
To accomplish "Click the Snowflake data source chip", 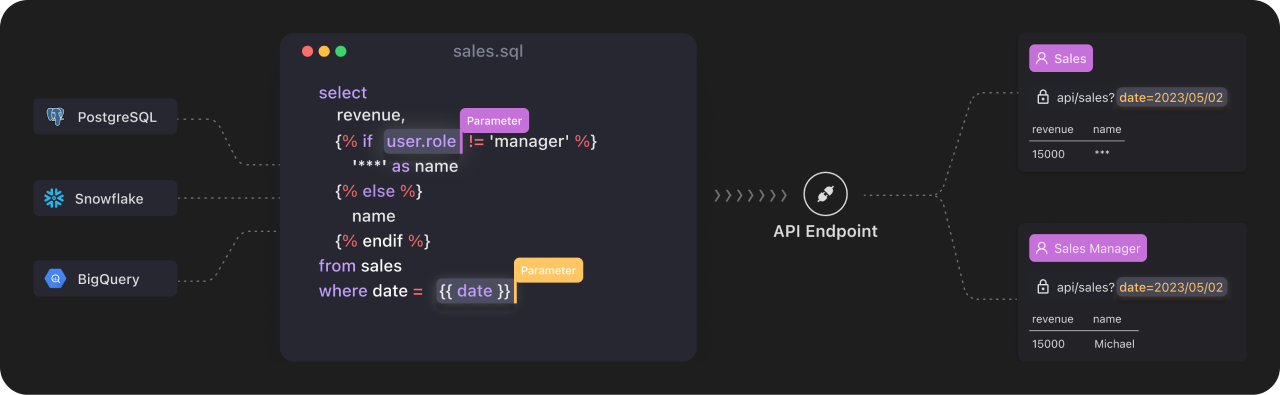I will [105, 198].
